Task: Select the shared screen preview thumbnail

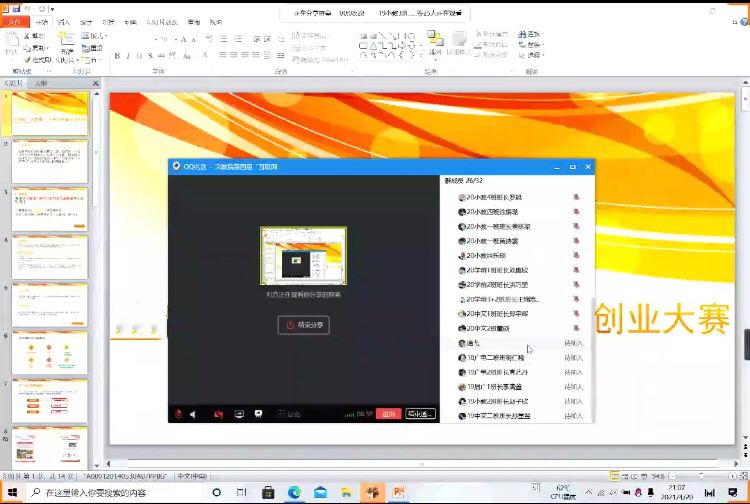Action: (303, 257)
